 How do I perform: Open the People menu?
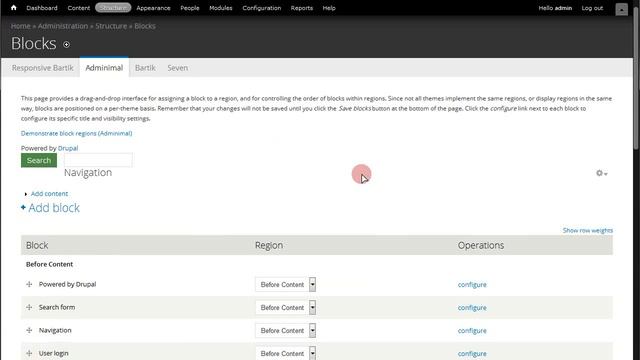(x=190, y=8)
